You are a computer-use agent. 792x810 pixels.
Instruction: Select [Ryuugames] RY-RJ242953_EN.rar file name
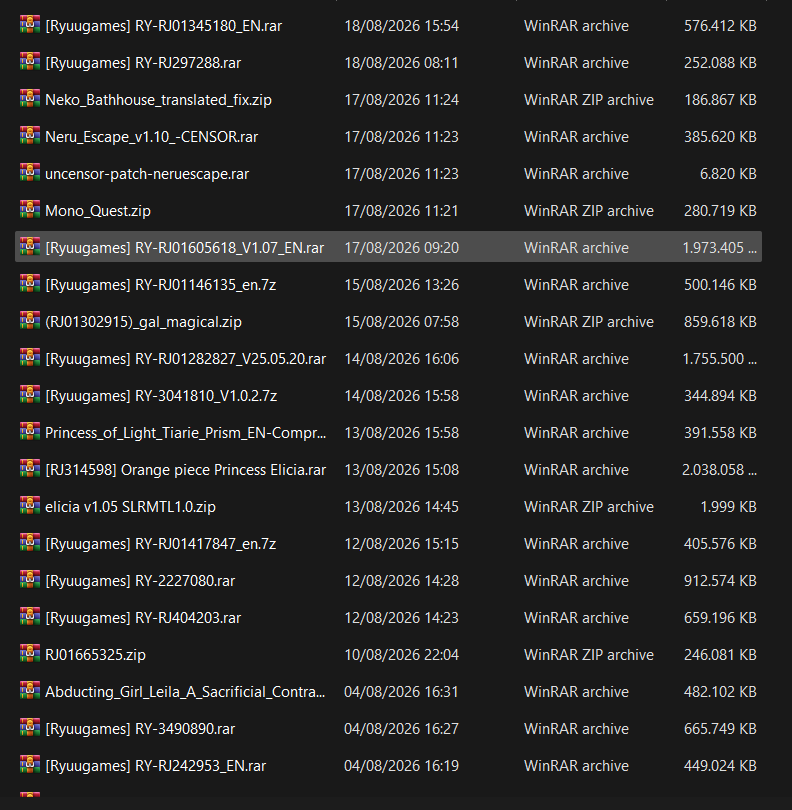click(x=156, y=766)
